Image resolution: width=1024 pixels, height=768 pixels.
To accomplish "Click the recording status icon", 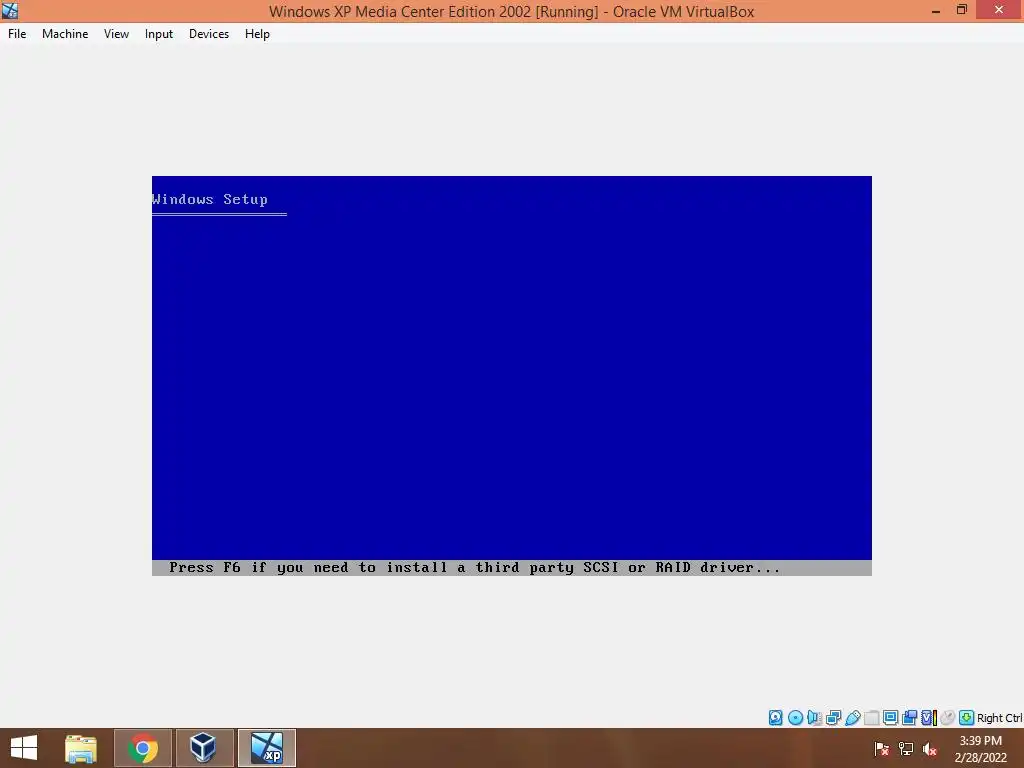I will 909,718.
